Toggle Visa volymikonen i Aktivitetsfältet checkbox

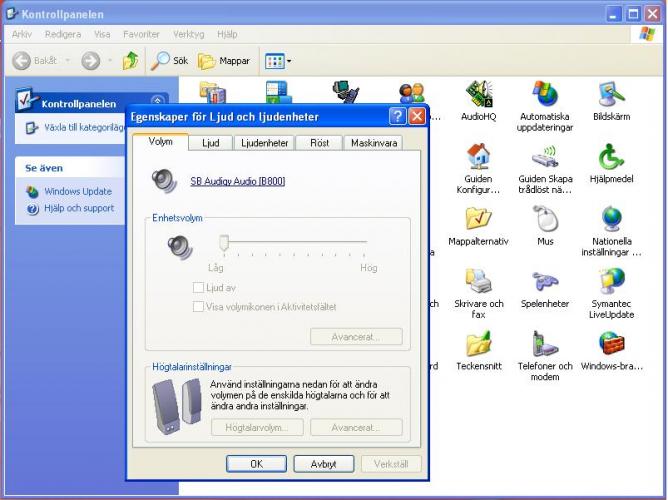pos(199,306)
